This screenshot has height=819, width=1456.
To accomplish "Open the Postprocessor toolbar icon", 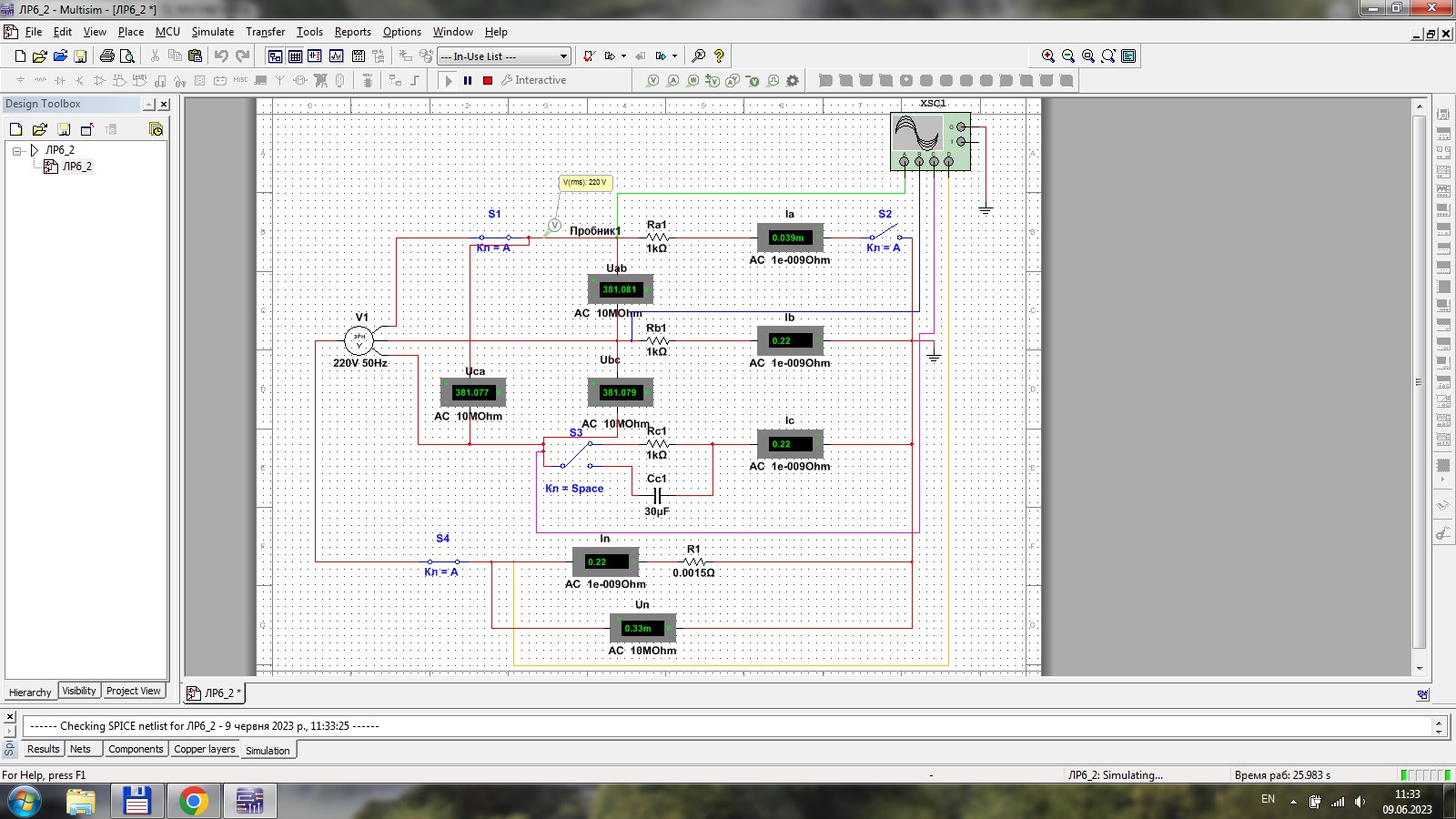I will point(358,56).
